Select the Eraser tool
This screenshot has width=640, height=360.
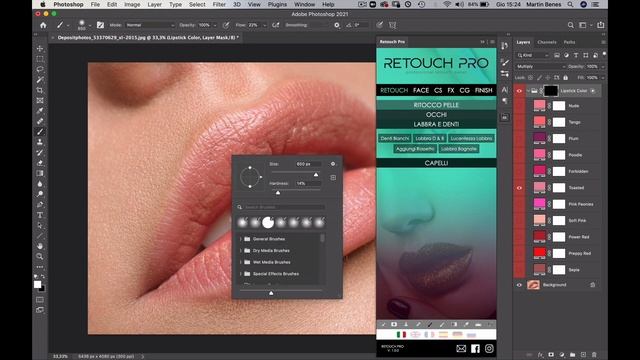pyautogui.click(x=40, y=163)
